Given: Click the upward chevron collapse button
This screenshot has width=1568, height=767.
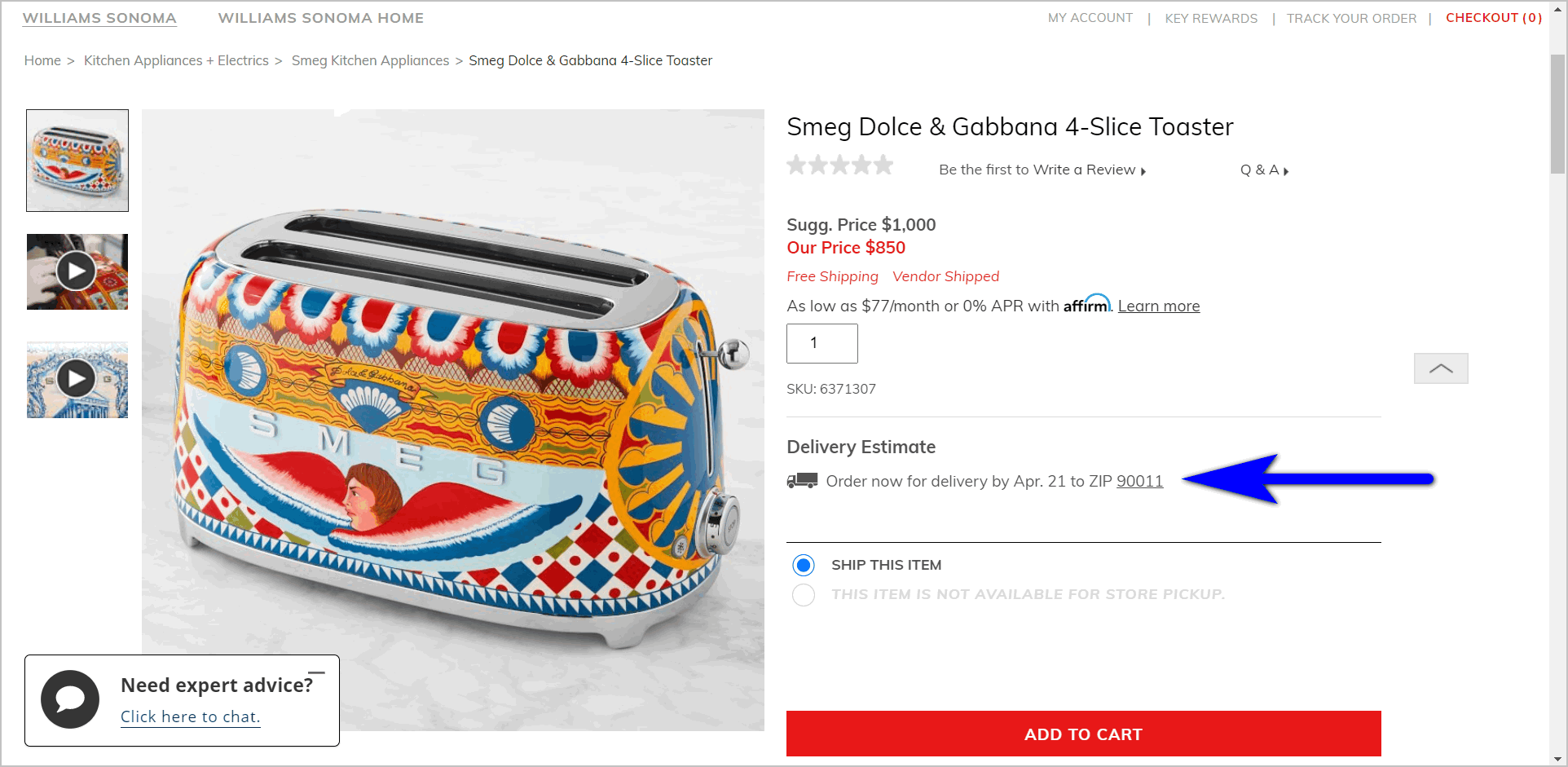Looking at the screenshot, I should [x=1439, y=368].
